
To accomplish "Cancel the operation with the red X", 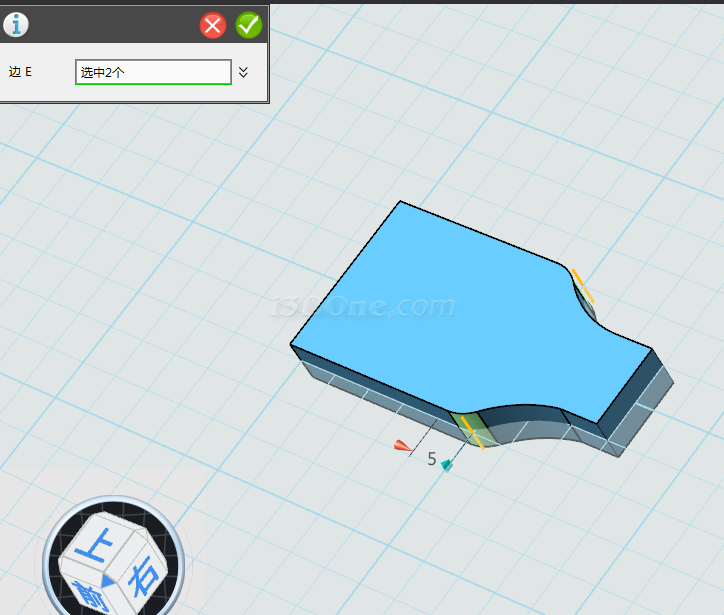I will tap(213, 25).
